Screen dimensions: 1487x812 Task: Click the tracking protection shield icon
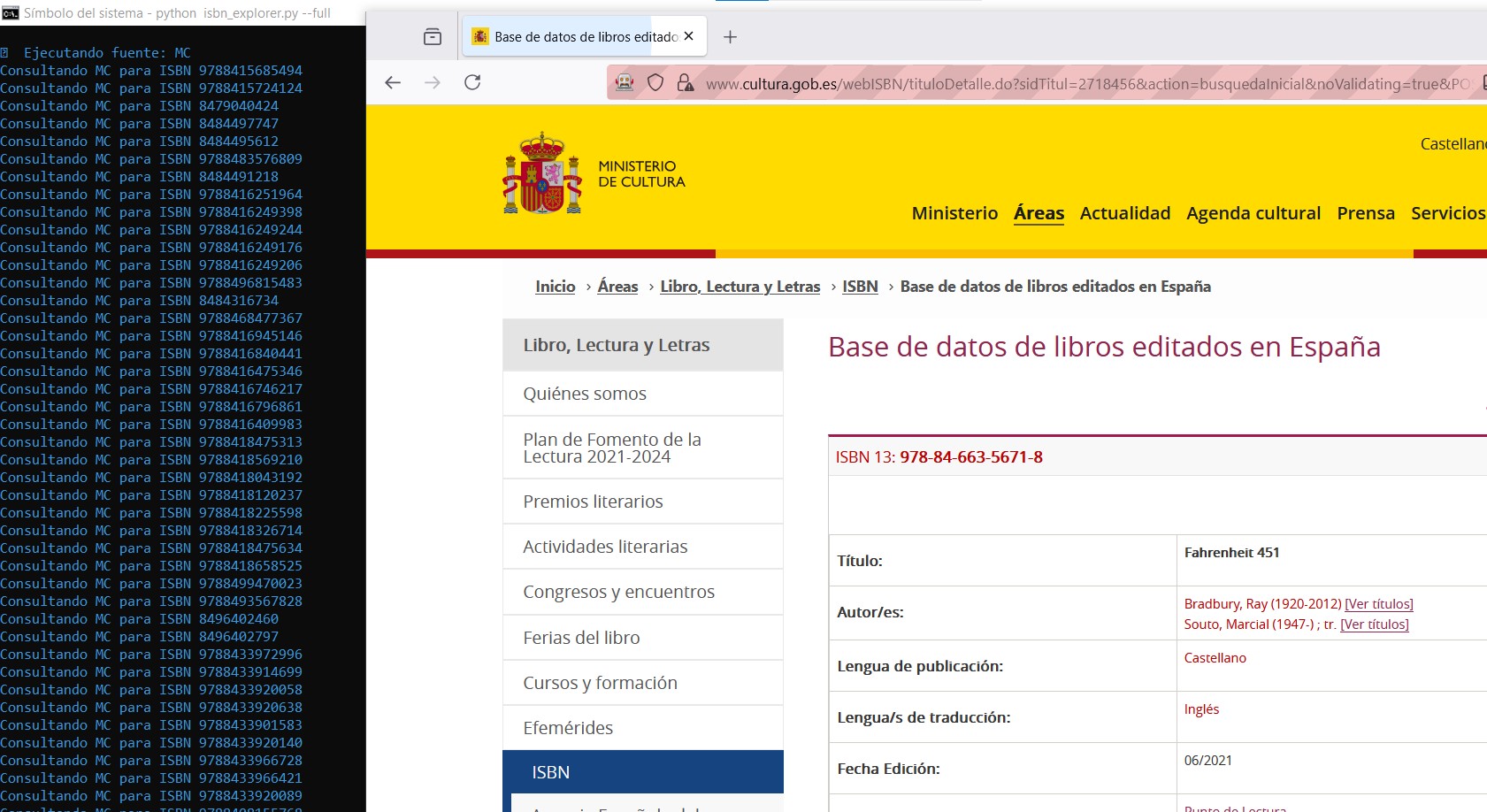(x=655, y=82)
